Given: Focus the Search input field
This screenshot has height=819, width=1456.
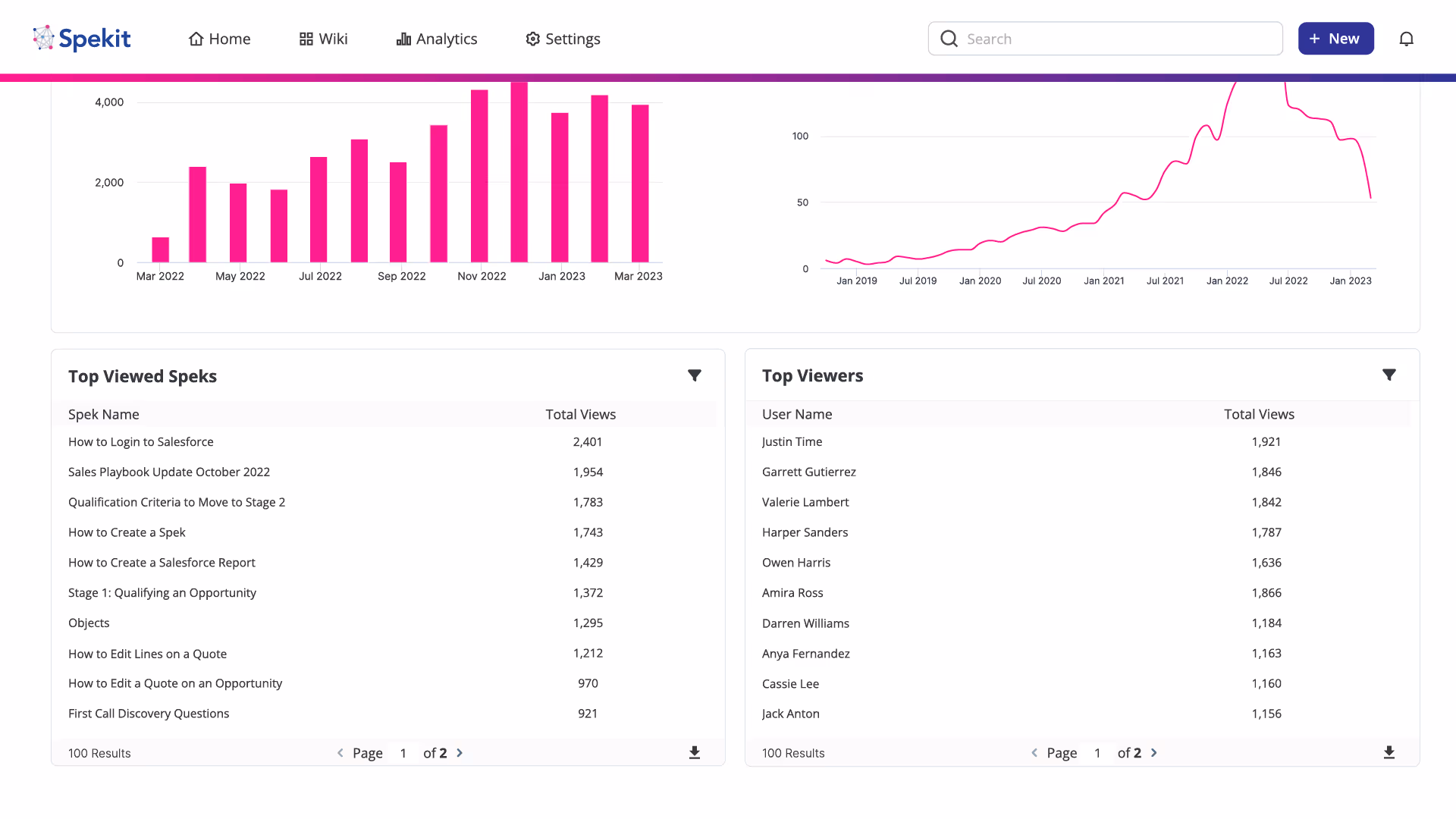Looking at the screenshot, I should coord(1105,39).
